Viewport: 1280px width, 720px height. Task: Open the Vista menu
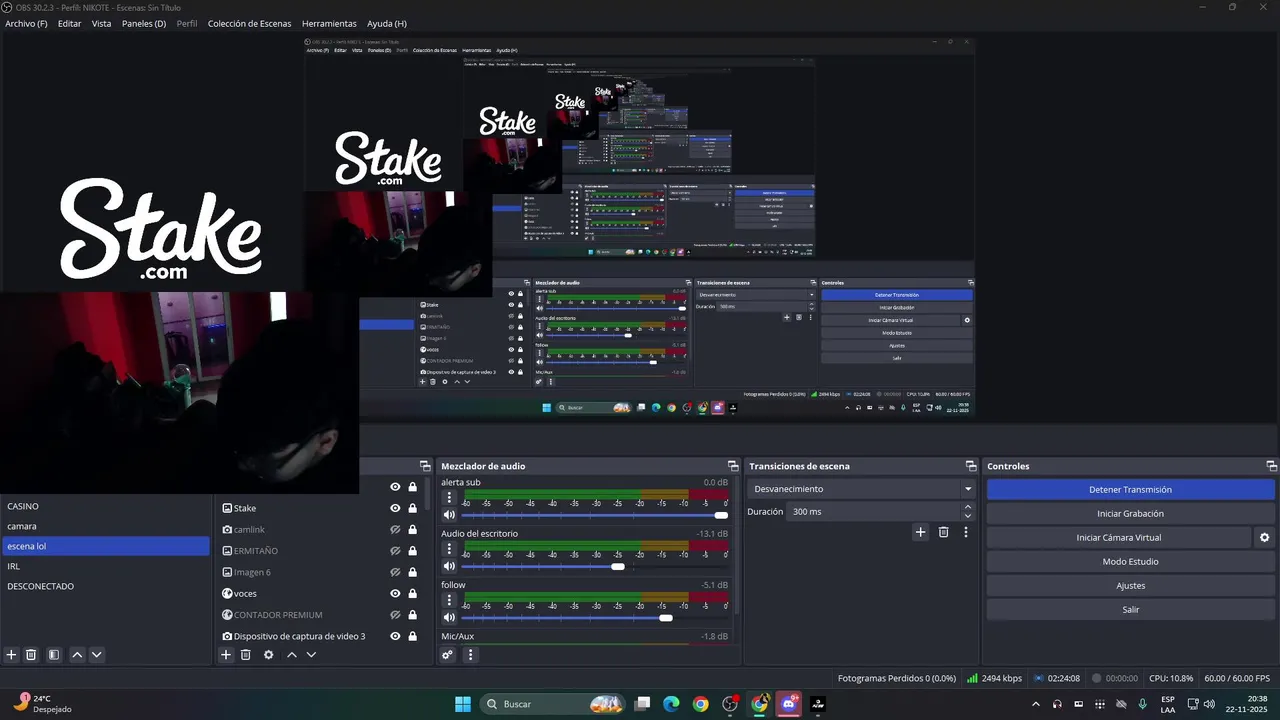click(x=101, y=23)
